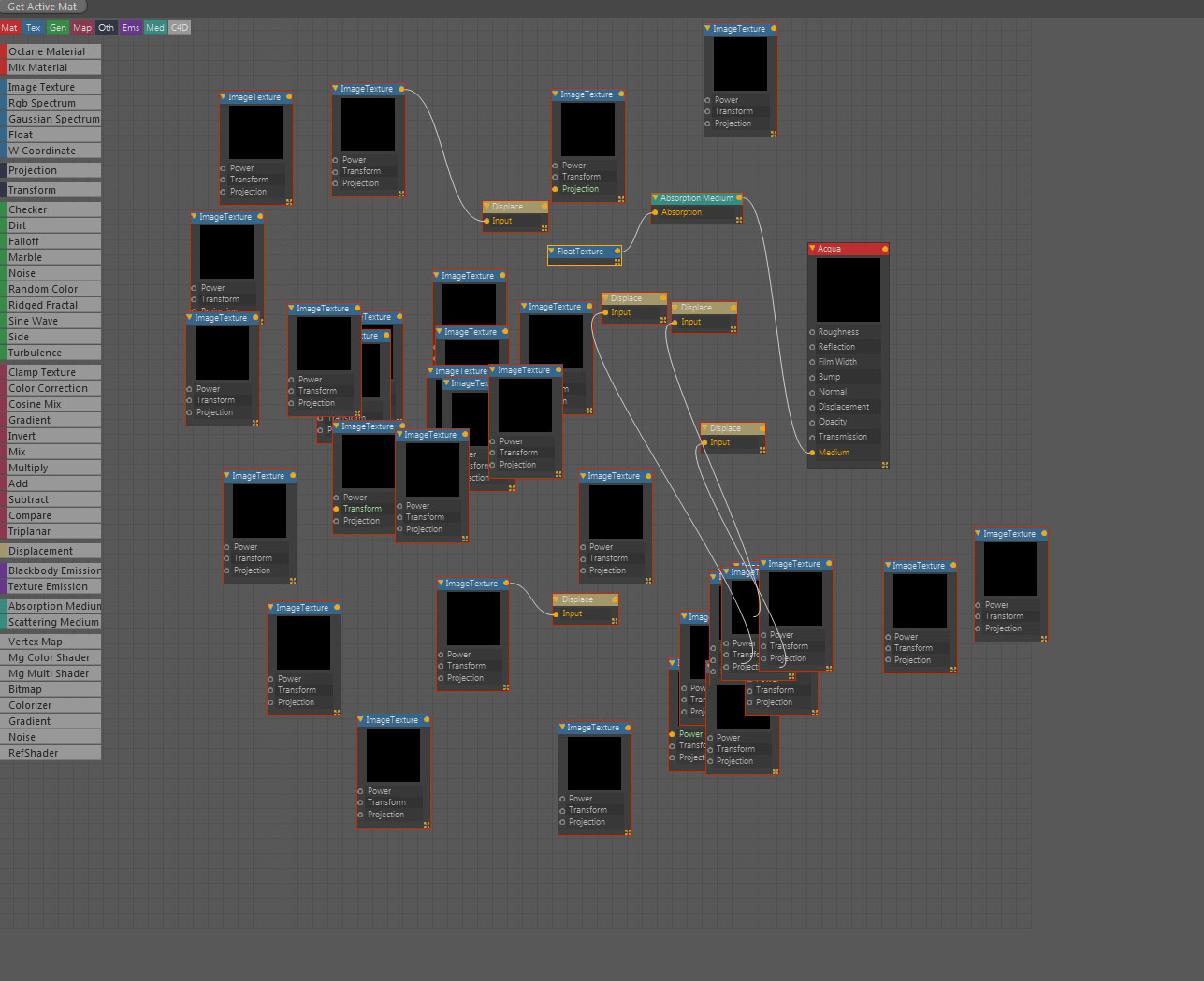Add a Sine Wave node from list
1204x981 pixels.
pos(51,321)
